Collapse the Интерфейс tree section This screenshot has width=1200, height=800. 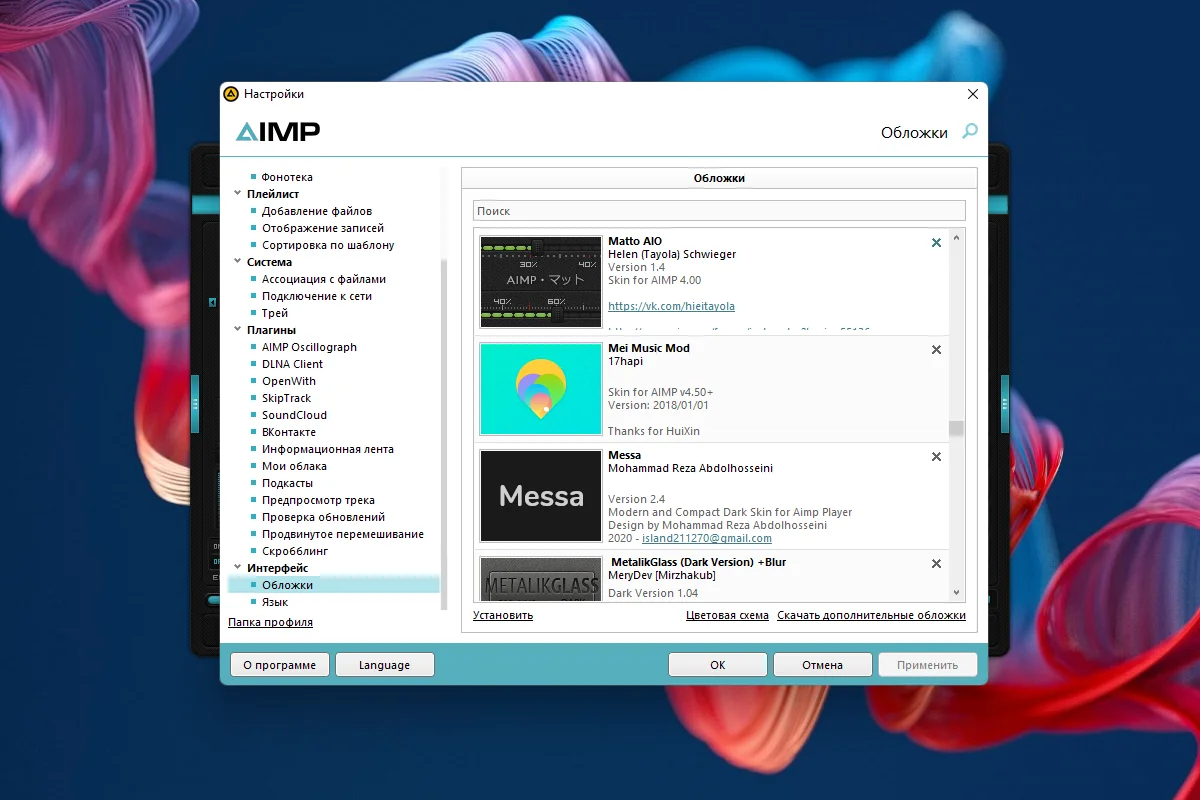click(x=237, y=568)
